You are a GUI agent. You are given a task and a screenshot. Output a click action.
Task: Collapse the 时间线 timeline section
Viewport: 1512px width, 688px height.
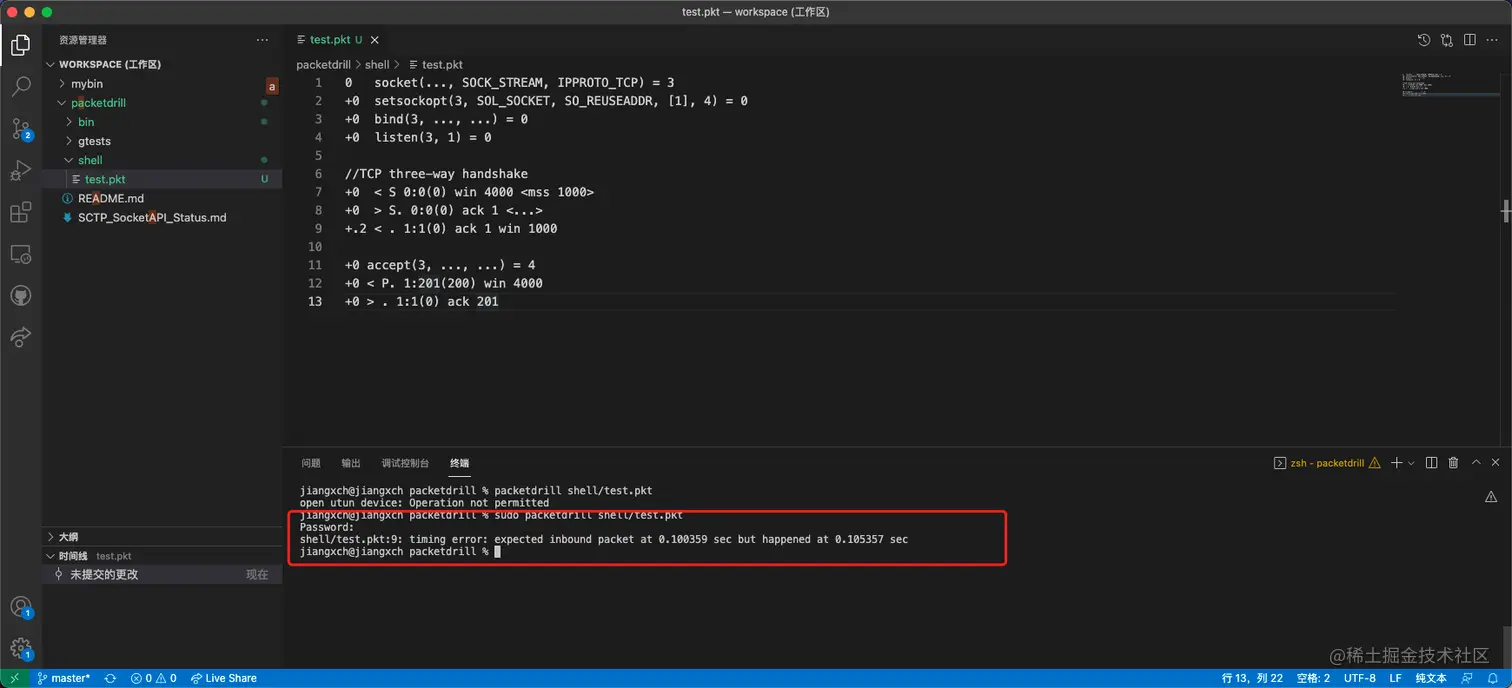pos(161,555)
